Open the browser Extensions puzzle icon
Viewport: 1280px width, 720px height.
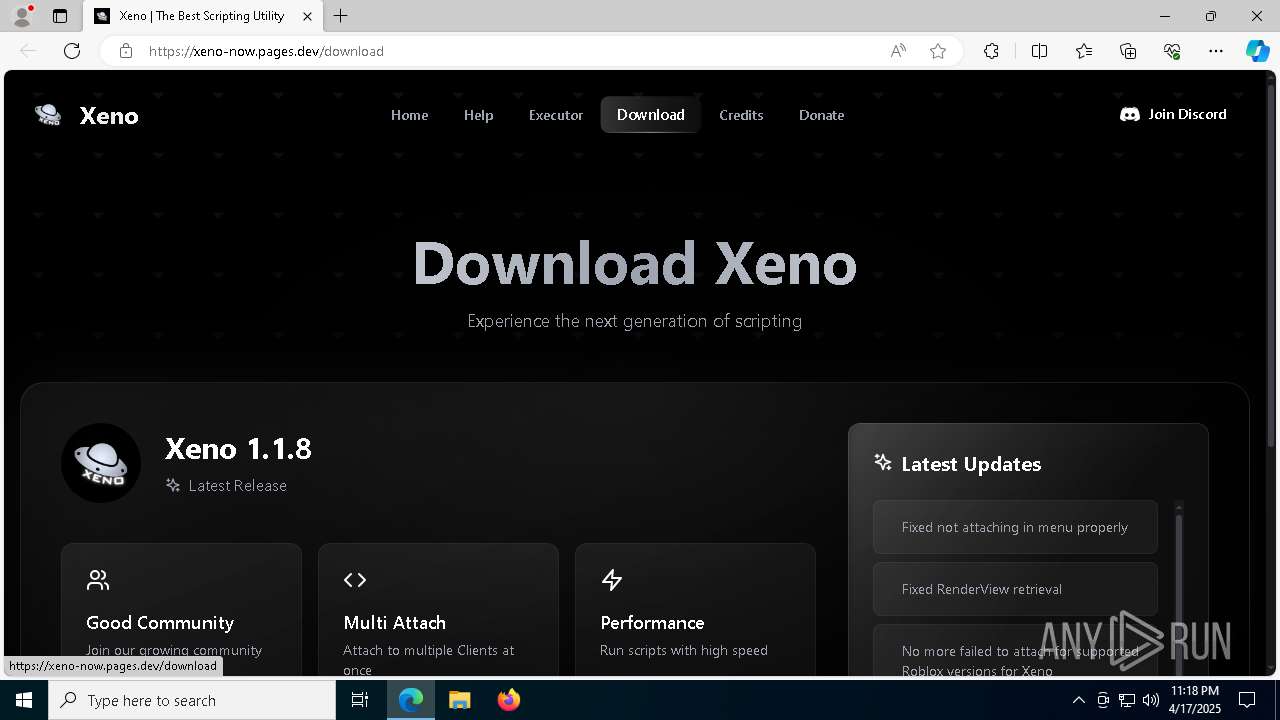tap(991, 51)
